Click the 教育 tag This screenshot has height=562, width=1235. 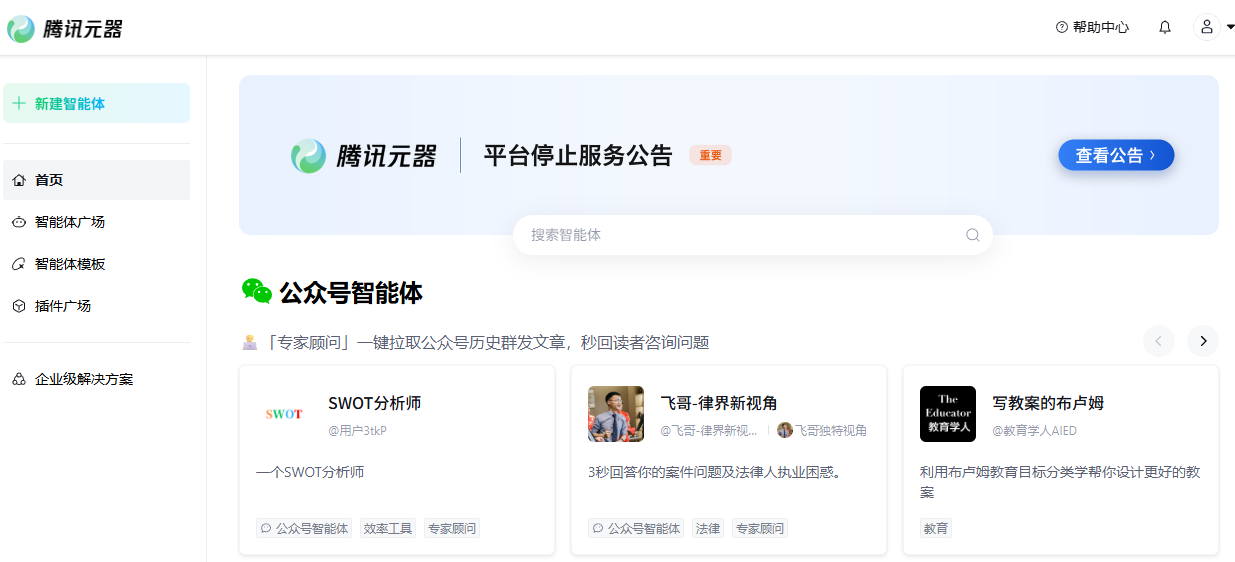[x=936, y=528]
